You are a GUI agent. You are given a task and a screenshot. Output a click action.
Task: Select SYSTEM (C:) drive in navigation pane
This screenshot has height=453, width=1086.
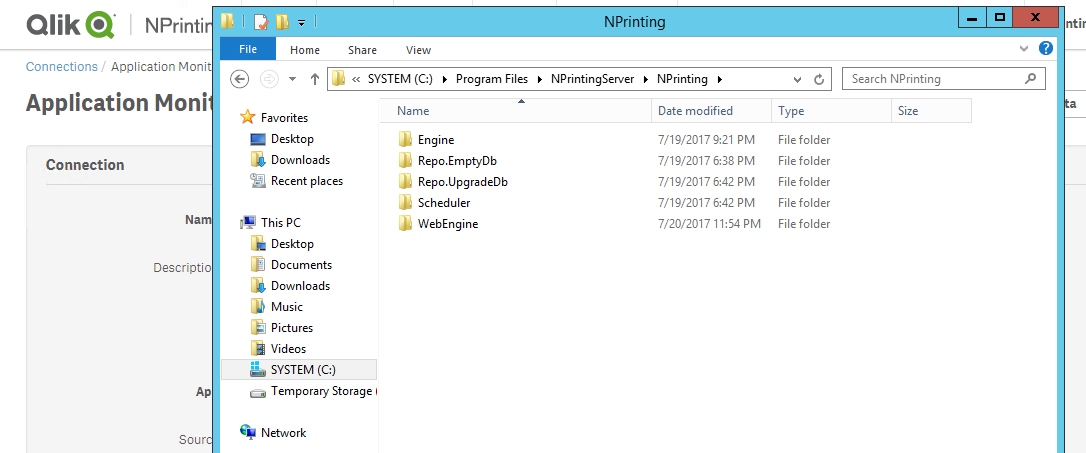[x=299, y=370]
